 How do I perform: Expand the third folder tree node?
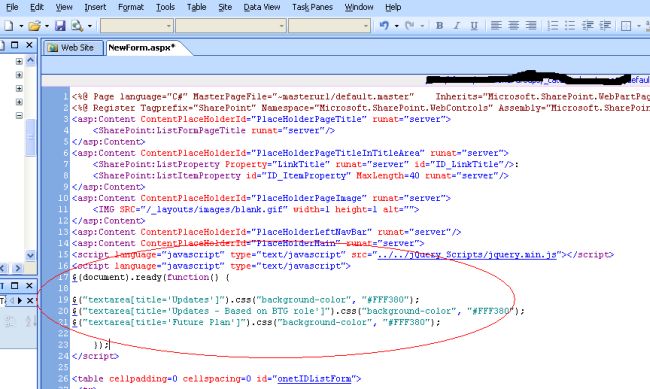tap(19, 89)
